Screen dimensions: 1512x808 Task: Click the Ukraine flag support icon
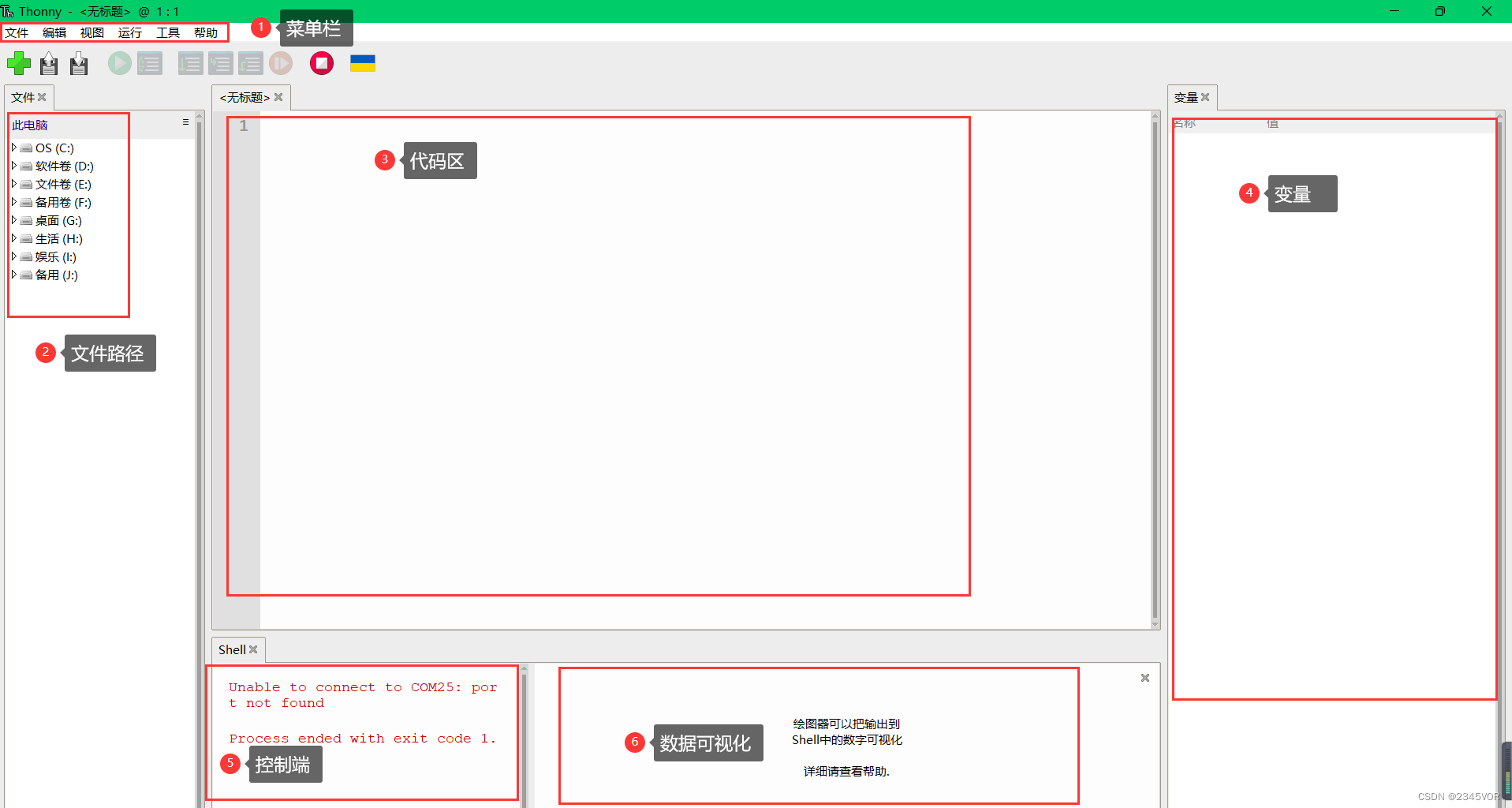(362, 63)
